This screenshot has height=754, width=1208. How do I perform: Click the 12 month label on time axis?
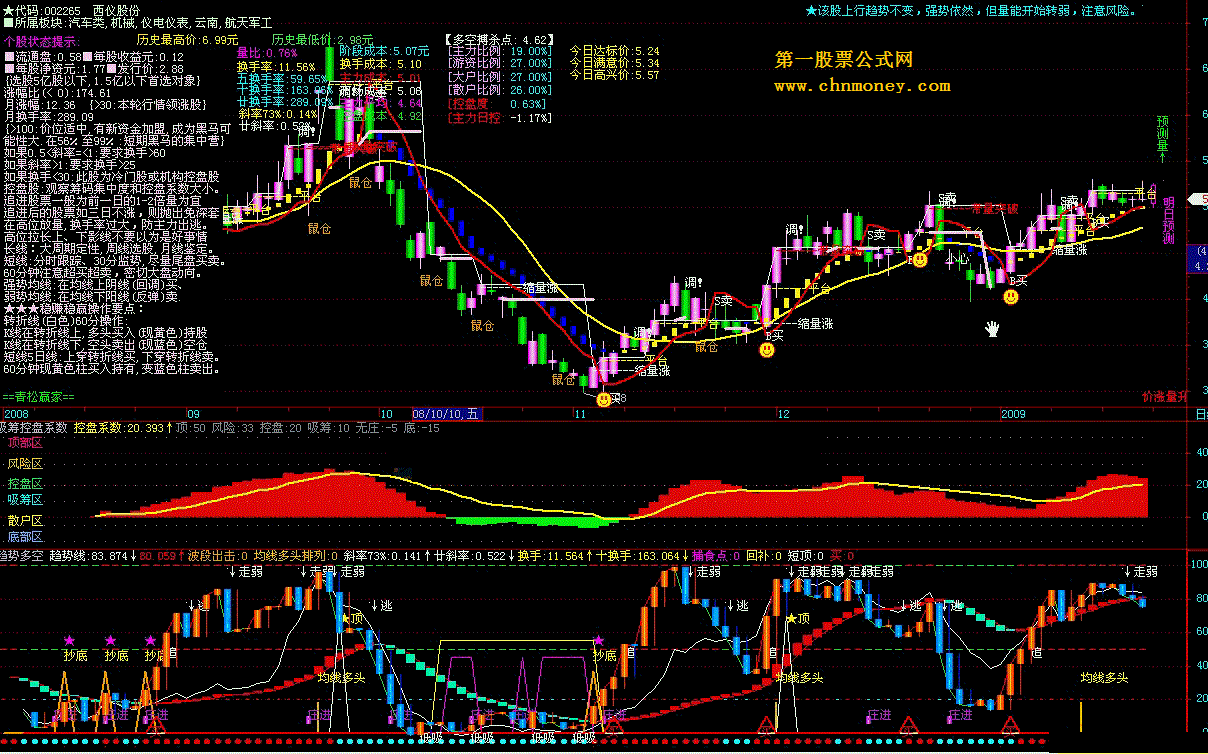(783, 412)
